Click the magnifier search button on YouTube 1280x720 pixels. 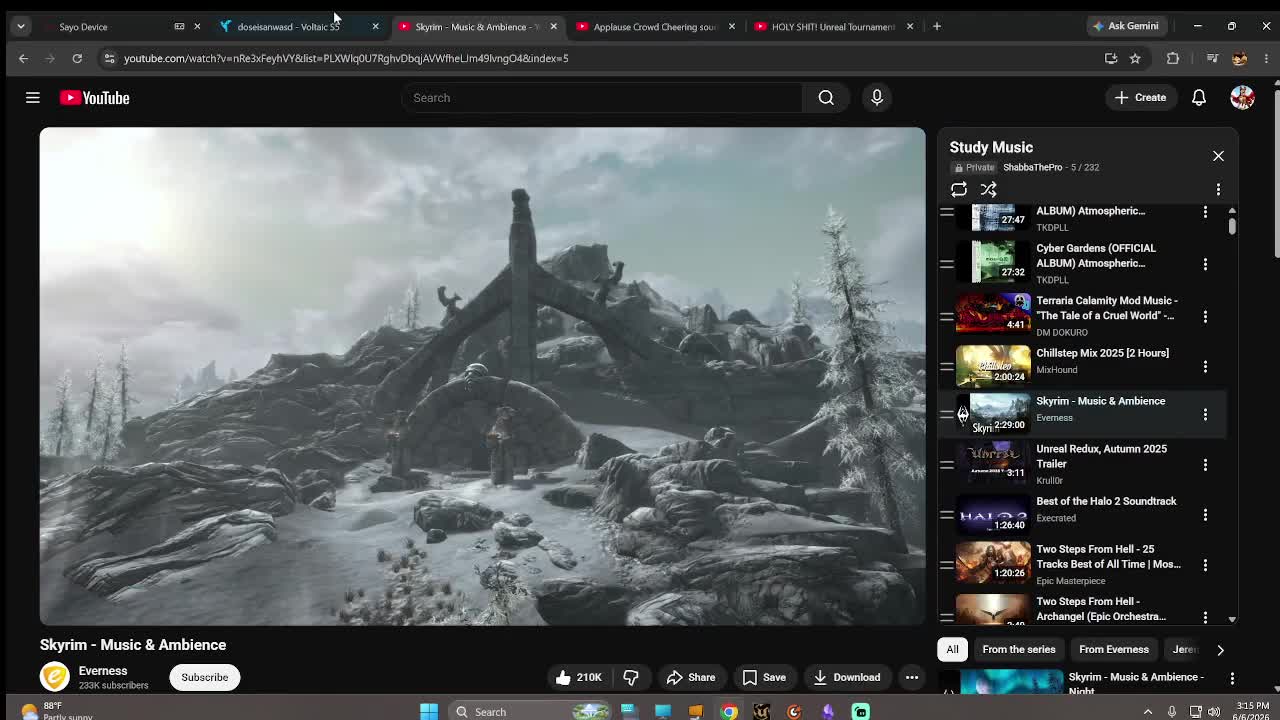click(x=826, y=98)
